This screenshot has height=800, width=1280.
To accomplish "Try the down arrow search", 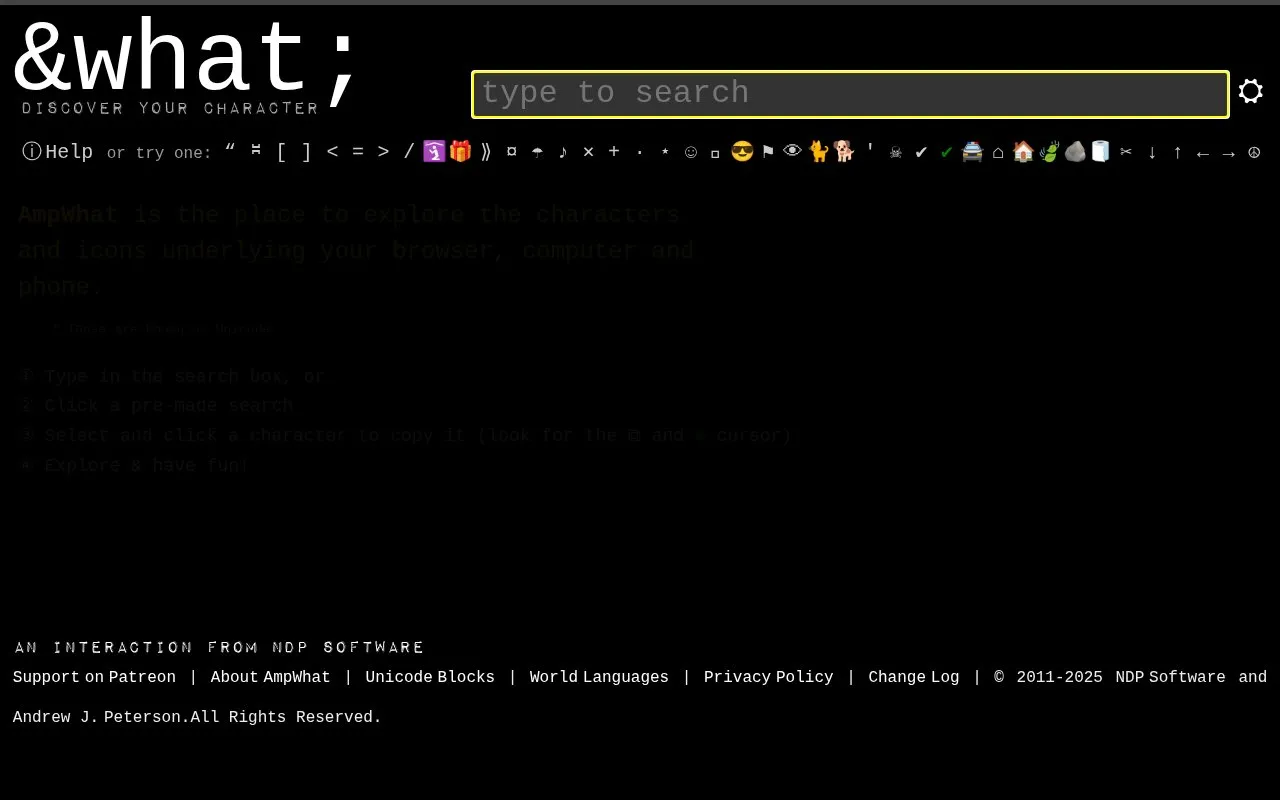I will (x=1152, y=152).
